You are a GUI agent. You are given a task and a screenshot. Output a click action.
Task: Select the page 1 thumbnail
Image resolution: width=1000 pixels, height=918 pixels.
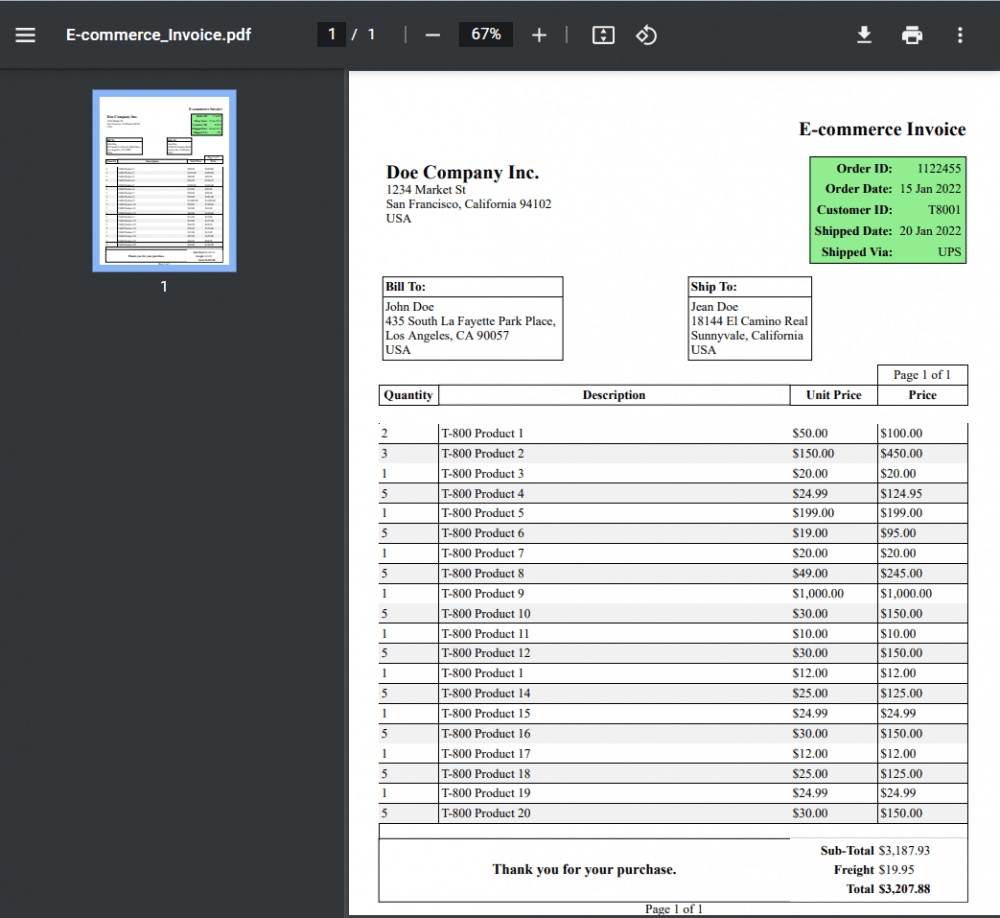[164, 180]
